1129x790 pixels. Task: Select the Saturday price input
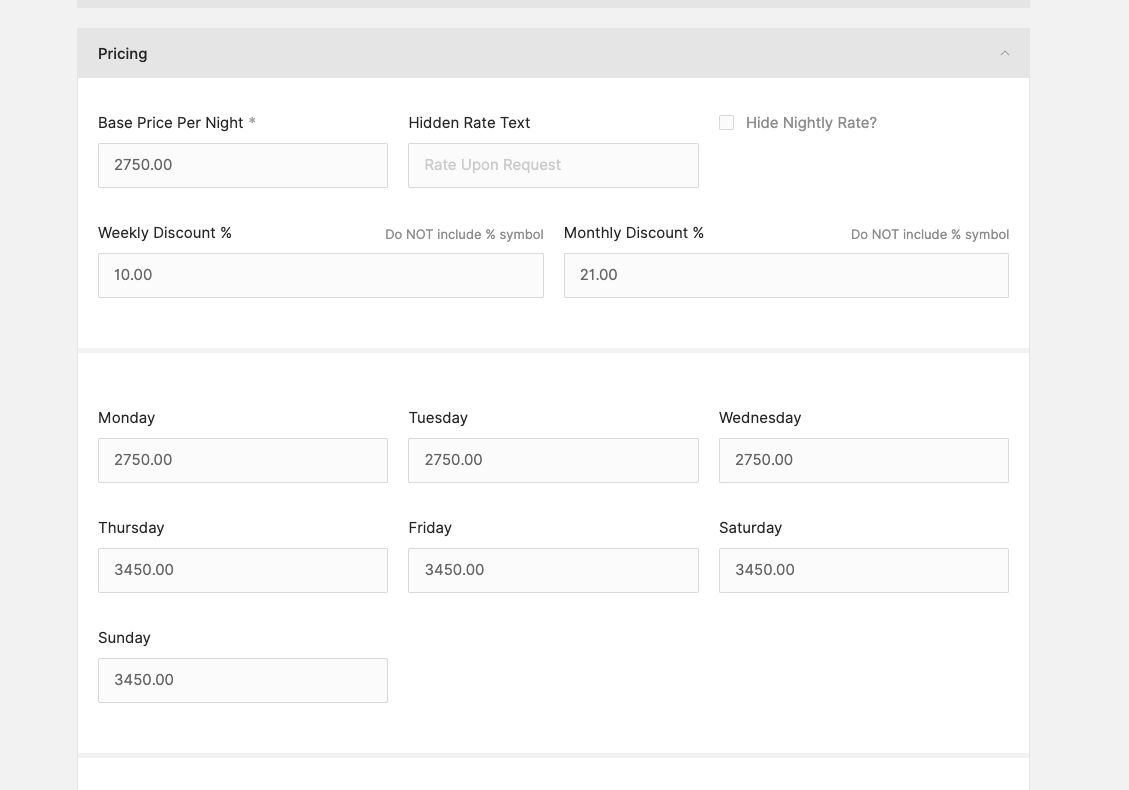click(x=863, y=570)
